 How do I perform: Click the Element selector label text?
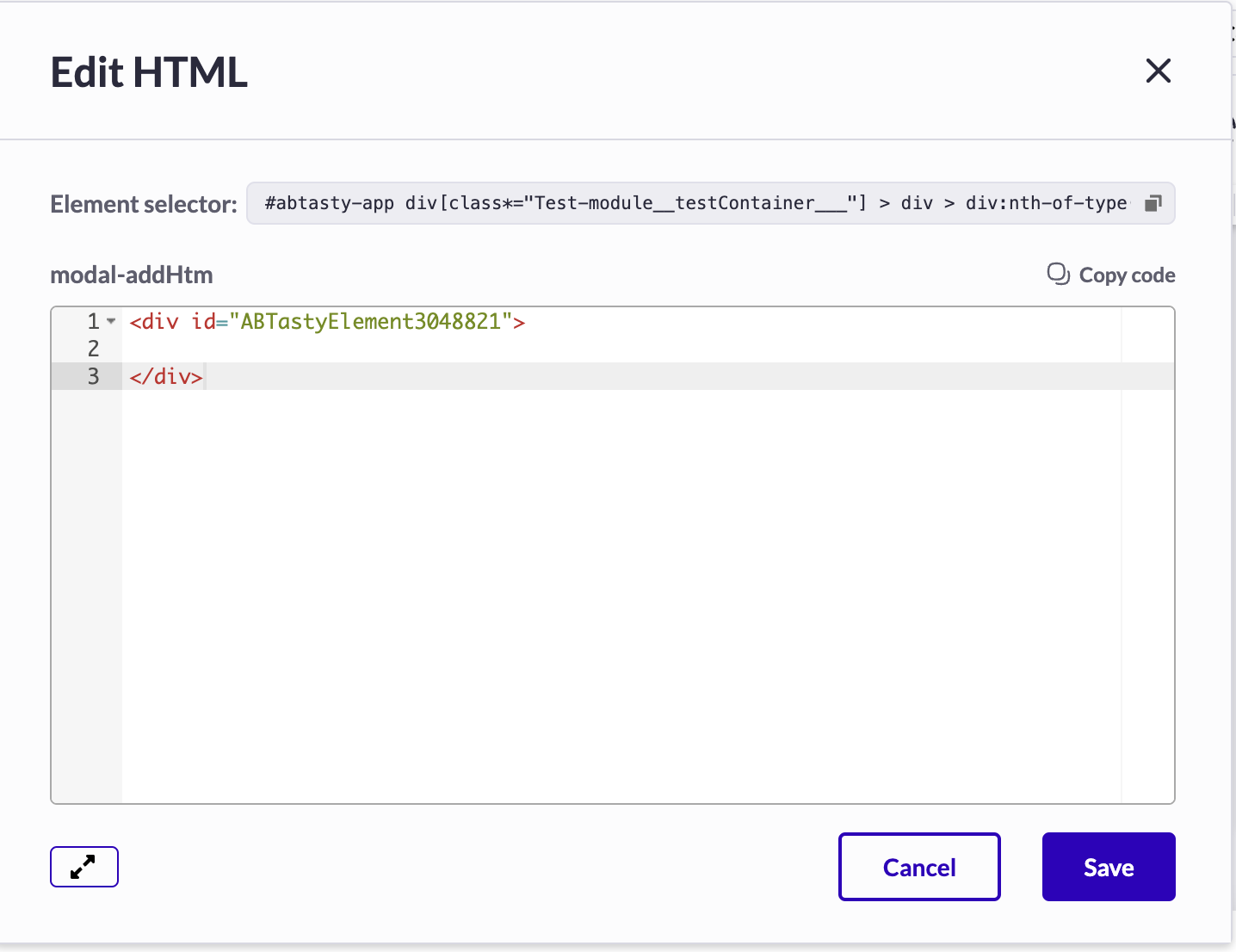pyautogui.click(x=143, y=204)
